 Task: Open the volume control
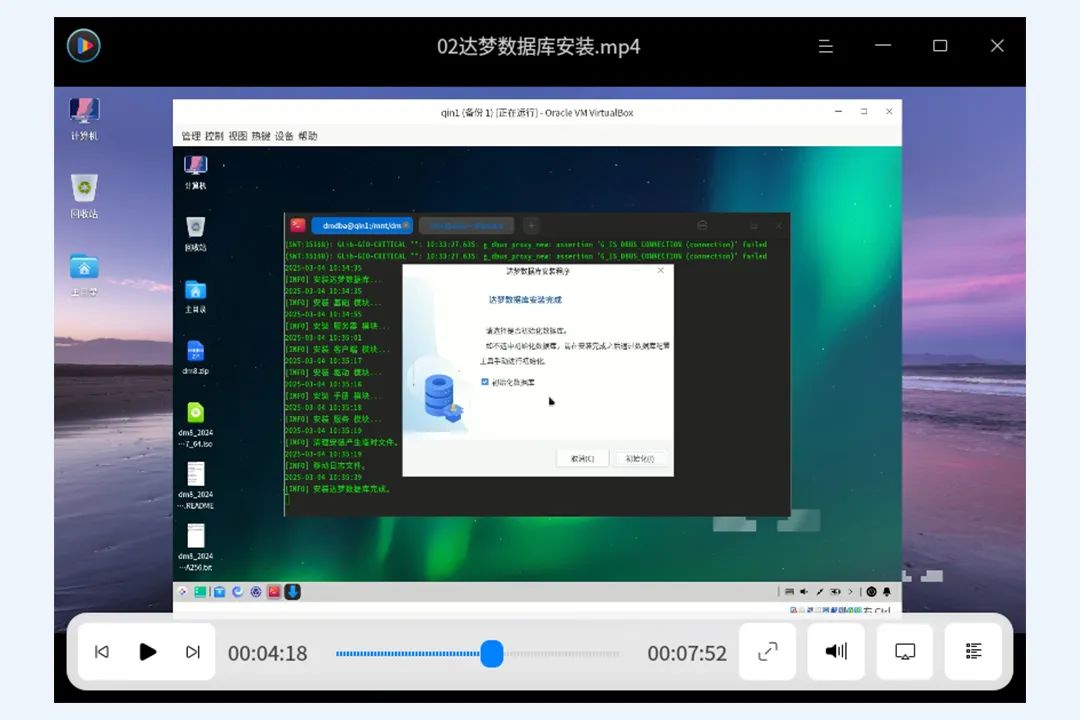coord(835,651)
